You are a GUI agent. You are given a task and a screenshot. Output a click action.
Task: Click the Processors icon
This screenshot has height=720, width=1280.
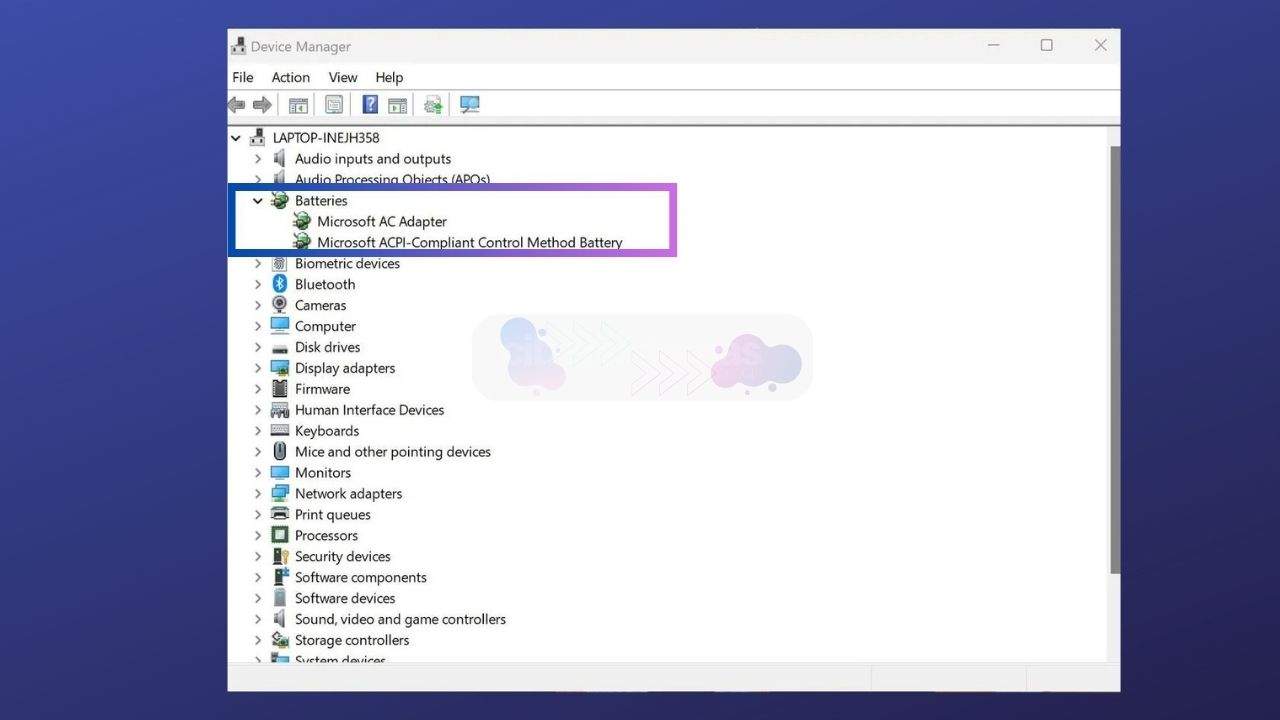click(280, 536)
